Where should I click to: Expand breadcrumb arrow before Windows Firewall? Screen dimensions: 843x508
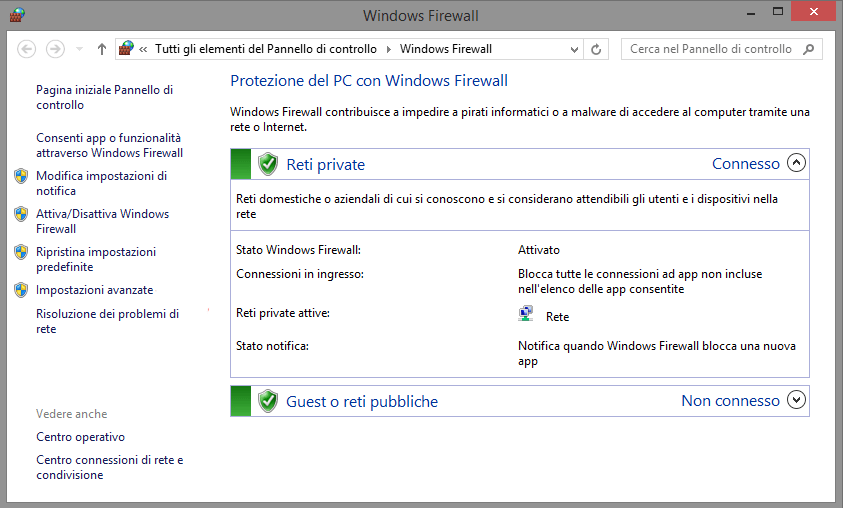point(388,49)
